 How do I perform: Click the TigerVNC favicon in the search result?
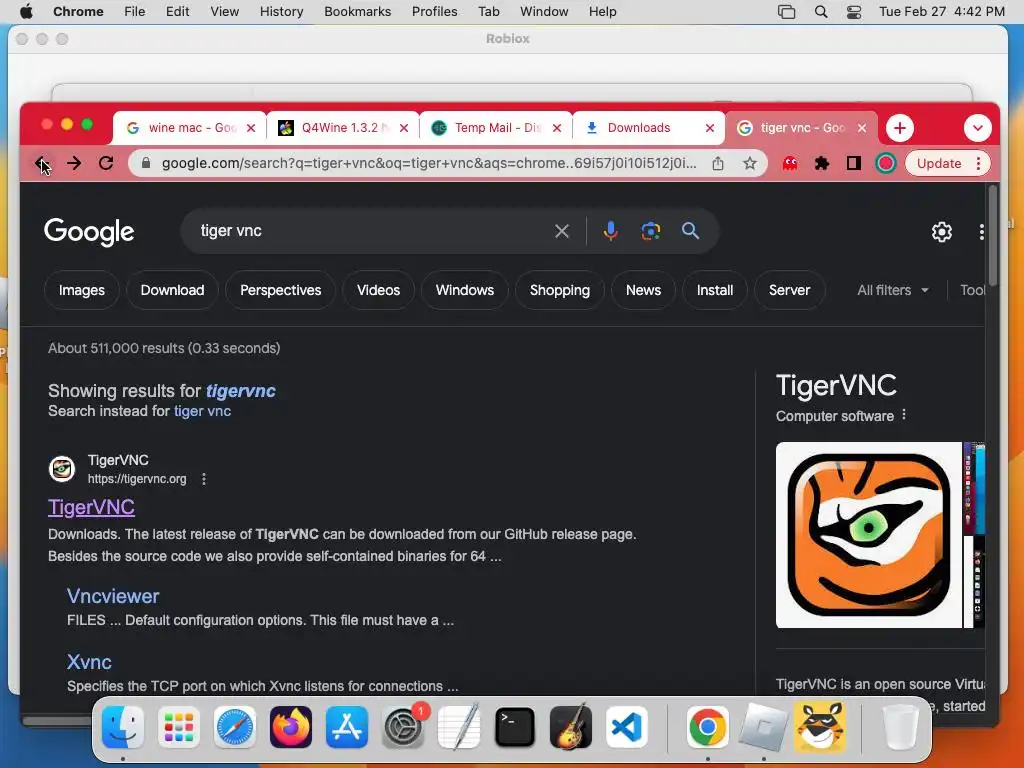62,469
